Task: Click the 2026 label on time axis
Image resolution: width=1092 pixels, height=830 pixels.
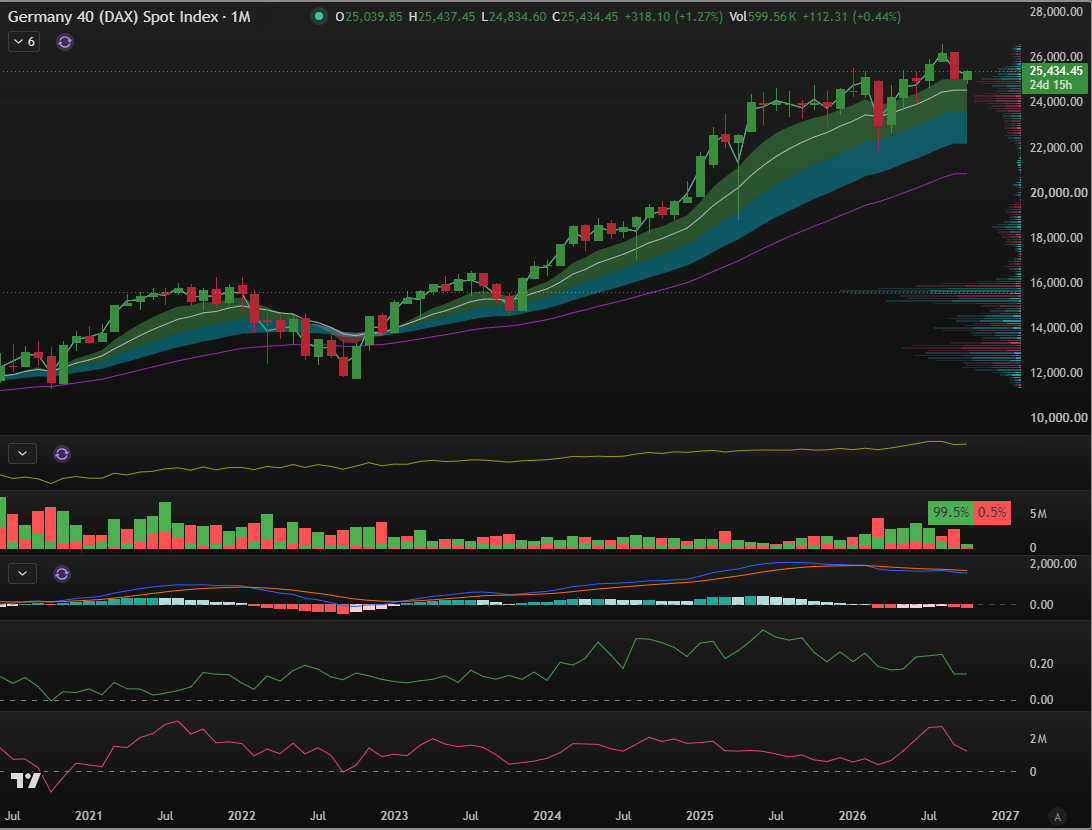Action: (852, 815)
